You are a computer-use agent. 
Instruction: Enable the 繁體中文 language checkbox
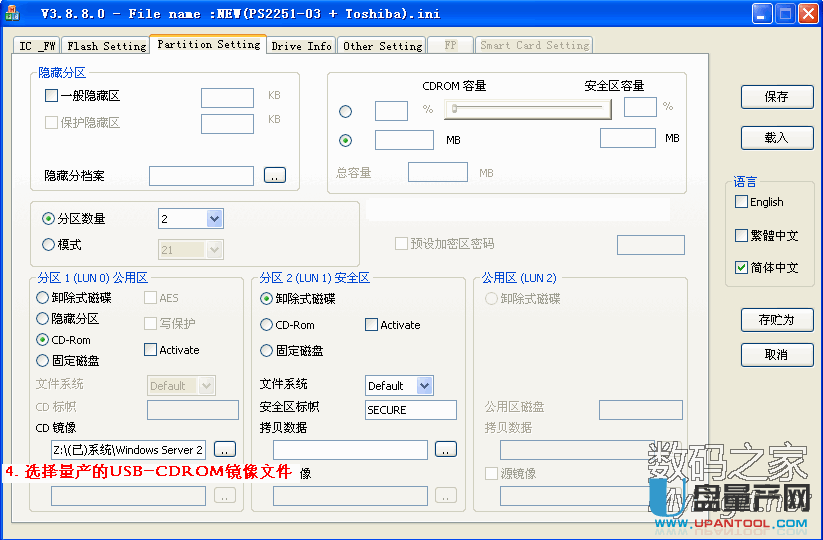click(x=741, y=235)
